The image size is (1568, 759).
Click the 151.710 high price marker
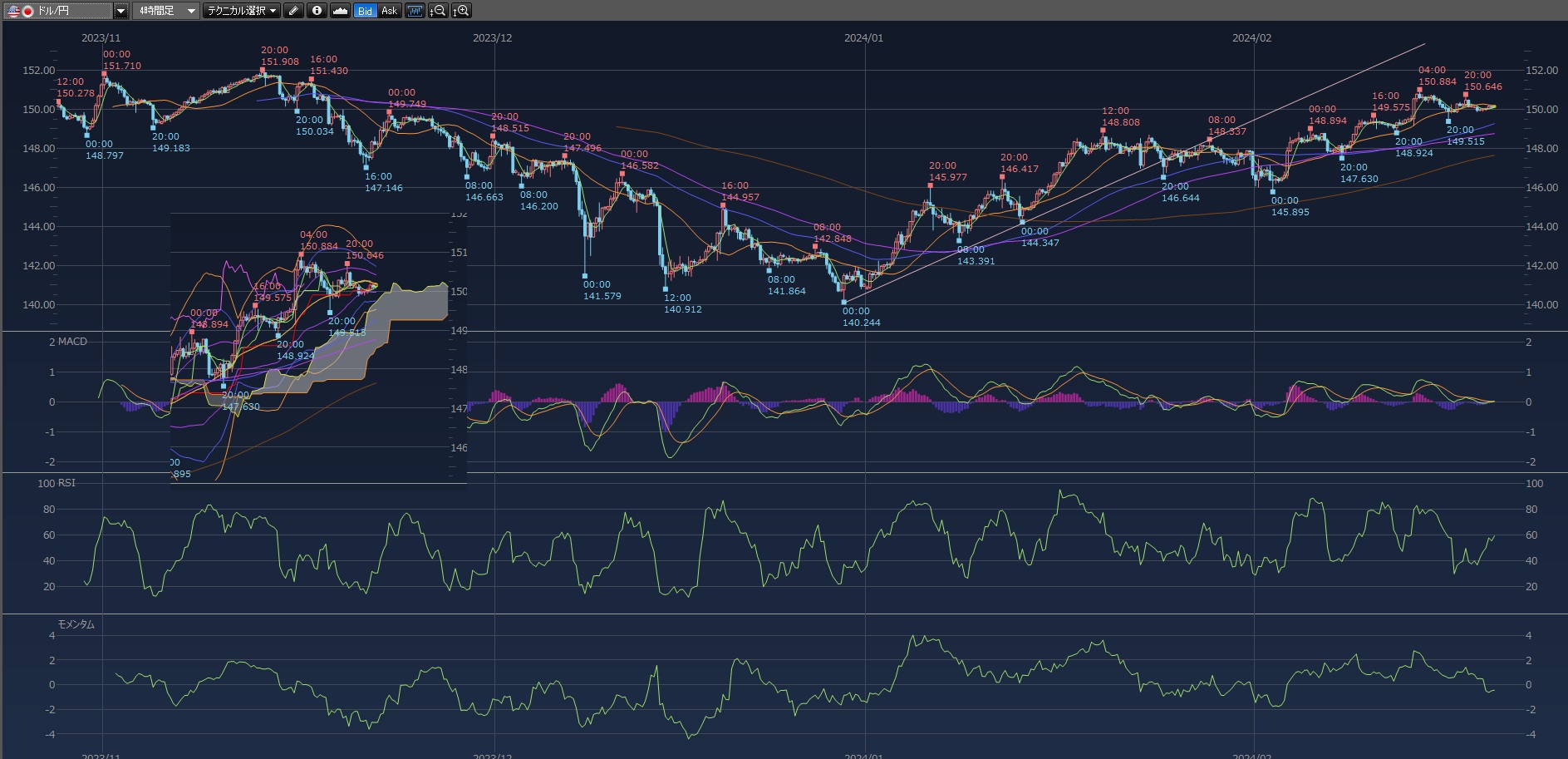coord(122,66)
